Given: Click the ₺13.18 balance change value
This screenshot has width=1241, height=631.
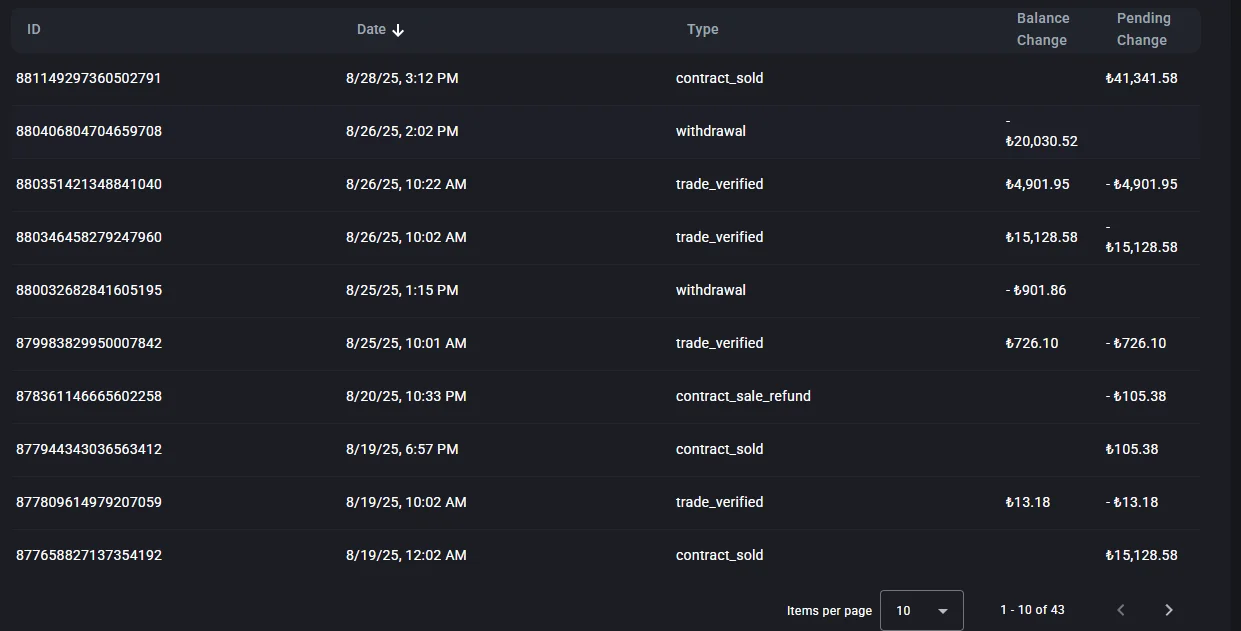Looking at the screenshot, I should 1028,502.
